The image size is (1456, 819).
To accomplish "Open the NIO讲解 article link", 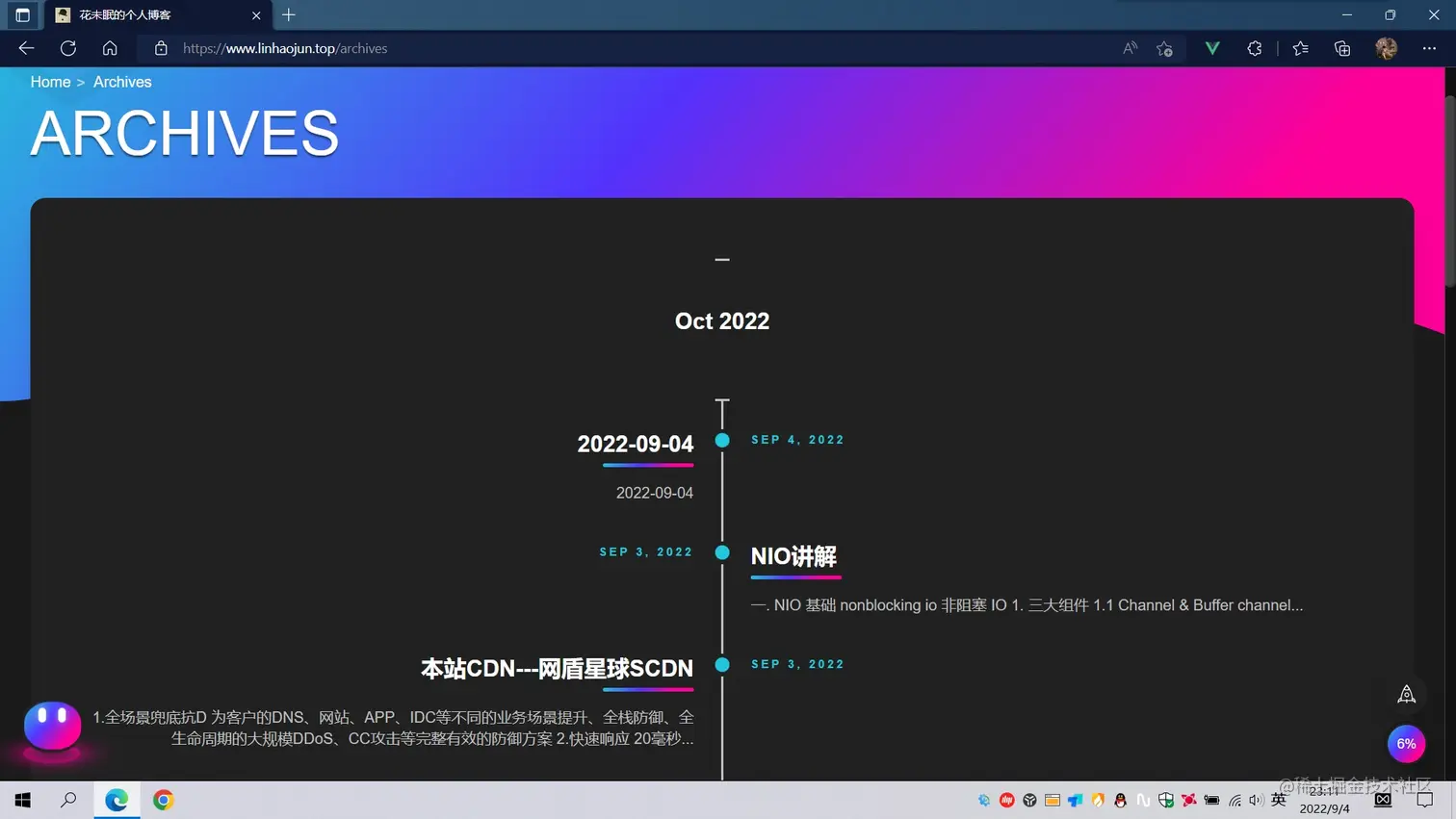I will pos(793,556).
